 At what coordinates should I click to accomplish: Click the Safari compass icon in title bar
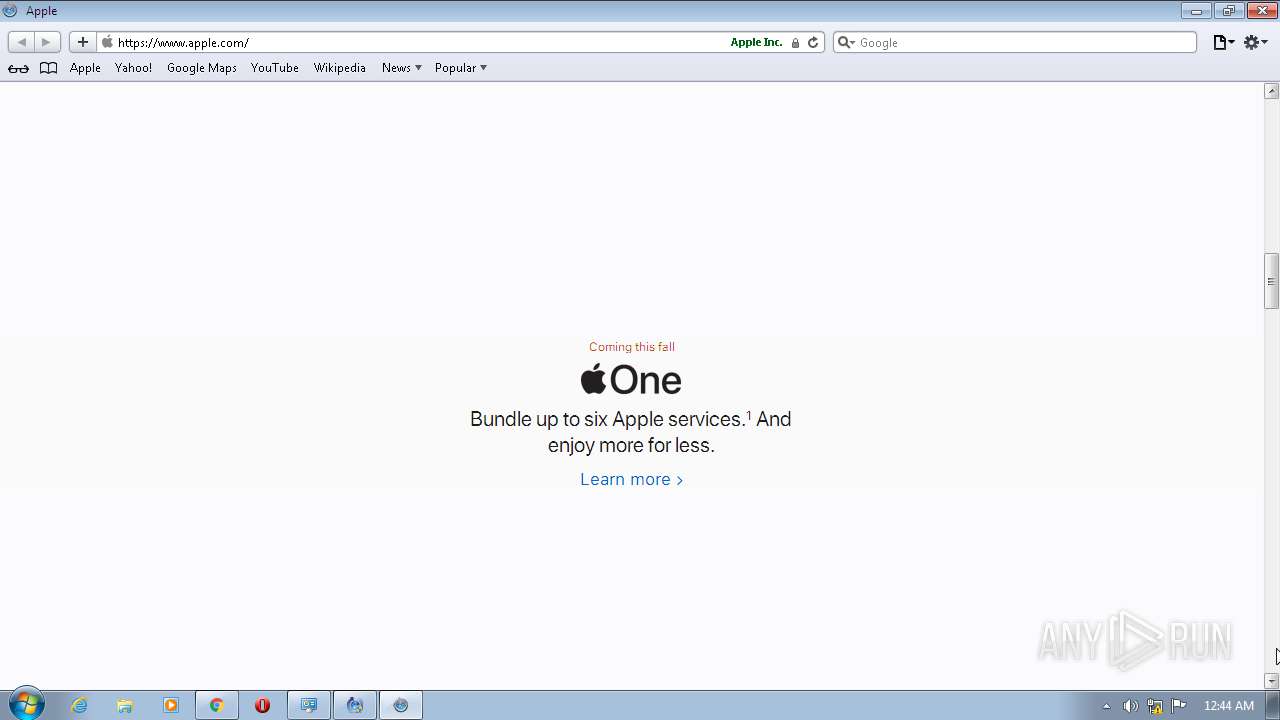pos(11,11)
